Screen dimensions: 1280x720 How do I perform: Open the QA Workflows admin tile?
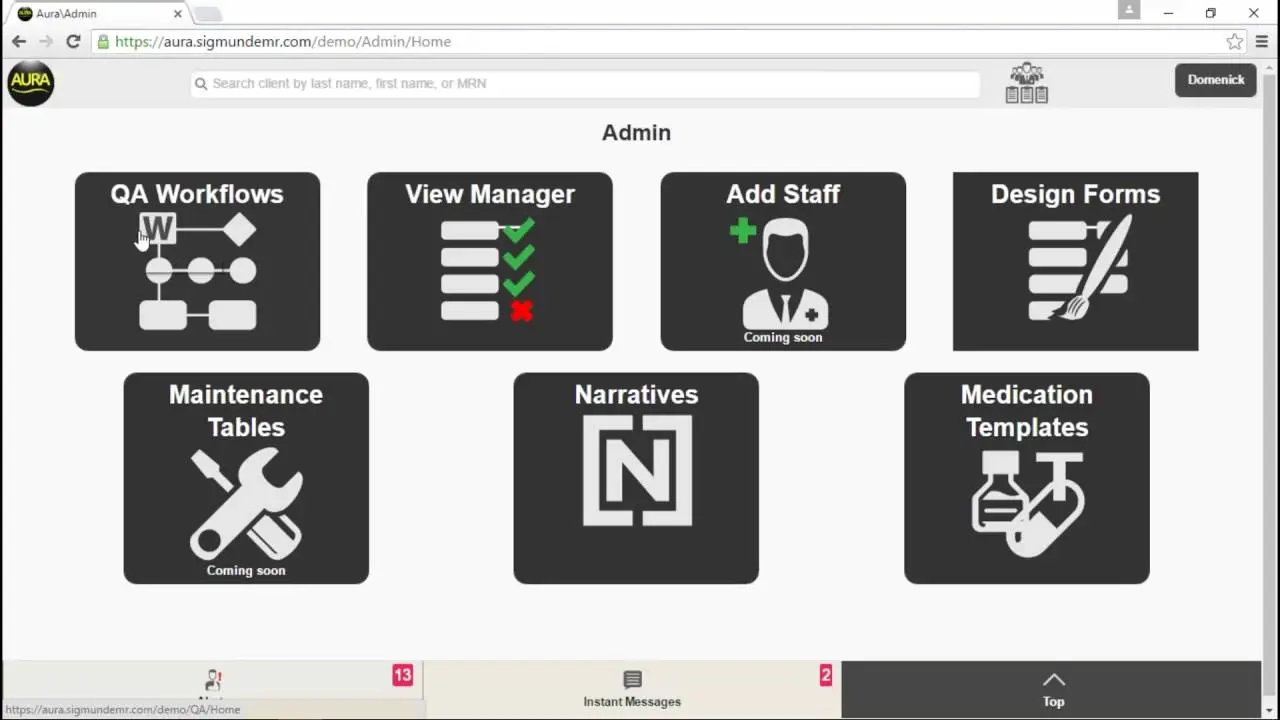coord(197,262)
